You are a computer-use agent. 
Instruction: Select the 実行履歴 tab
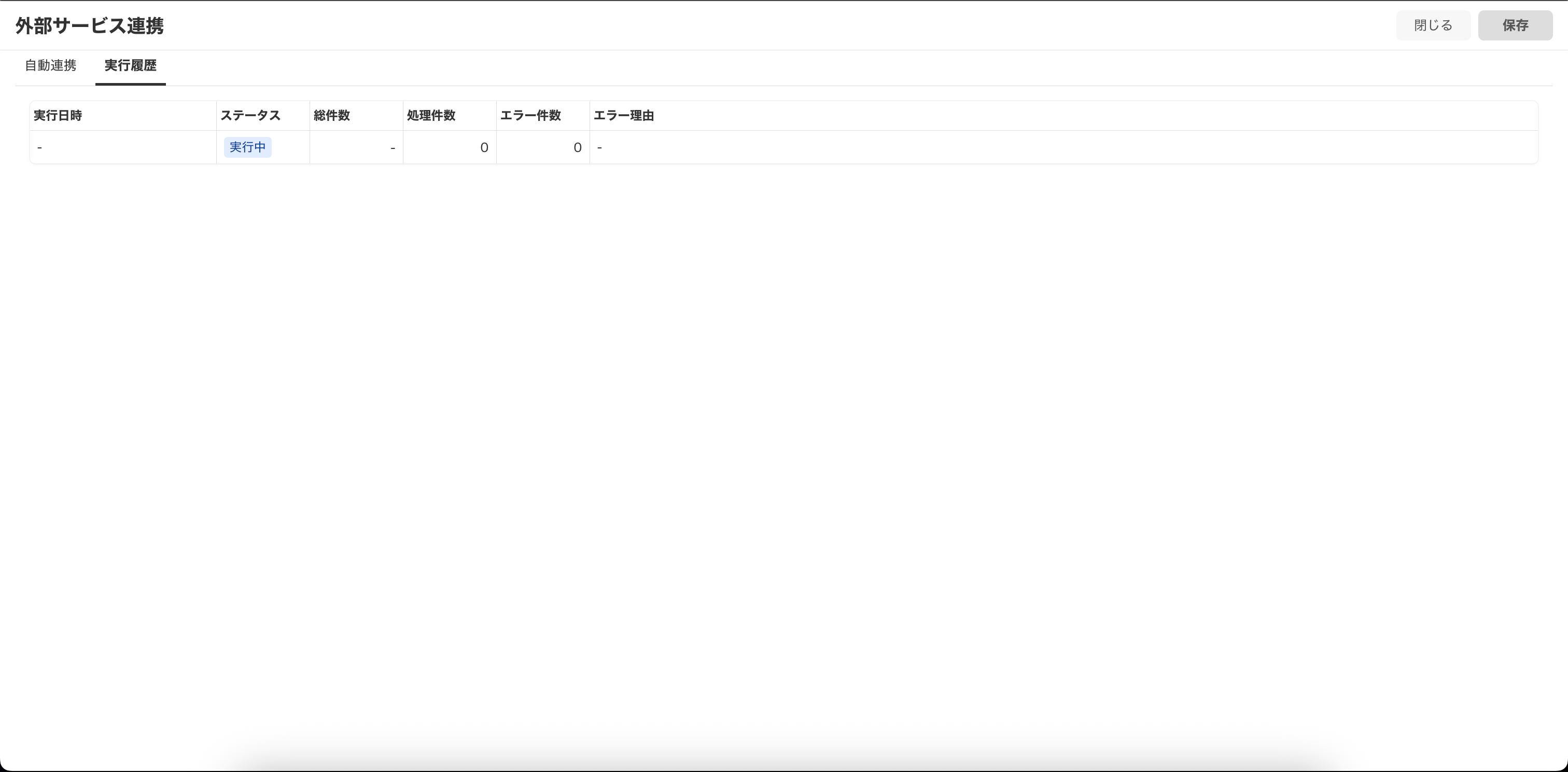pos(130,65)
